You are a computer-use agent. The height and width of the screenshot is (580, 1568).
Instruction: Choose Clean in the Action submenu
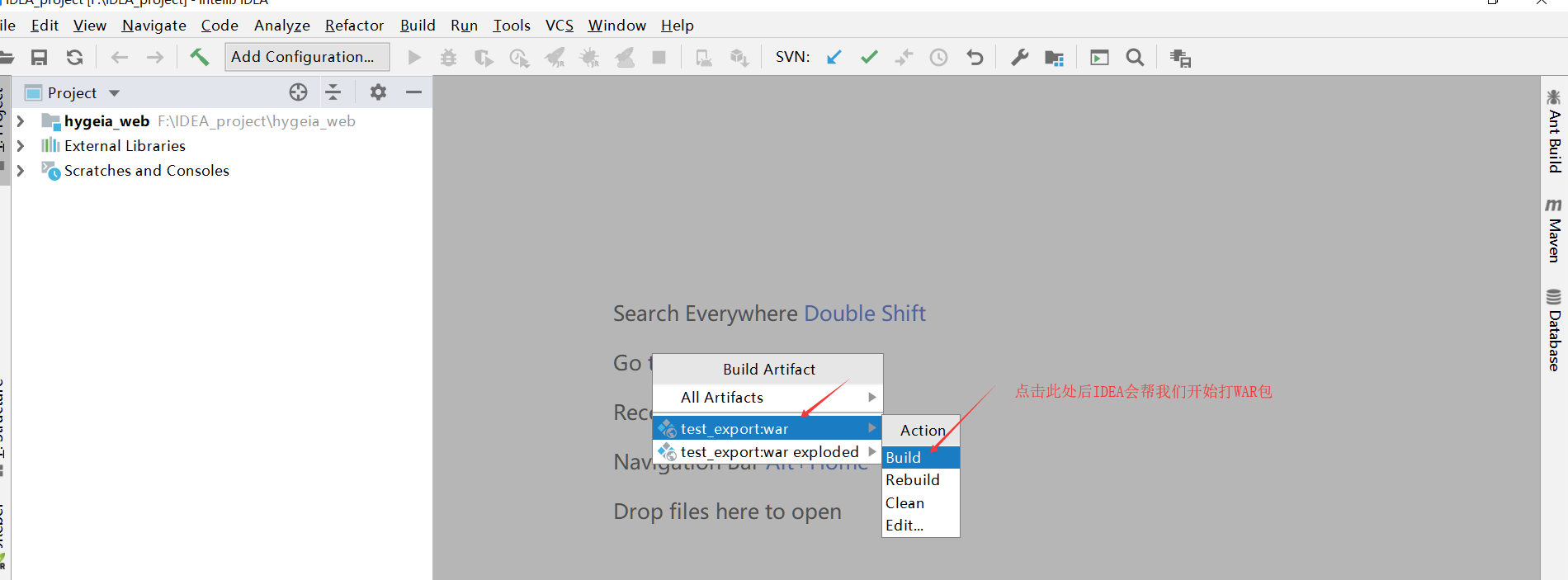pyautogui.click(x=920, y=502)
